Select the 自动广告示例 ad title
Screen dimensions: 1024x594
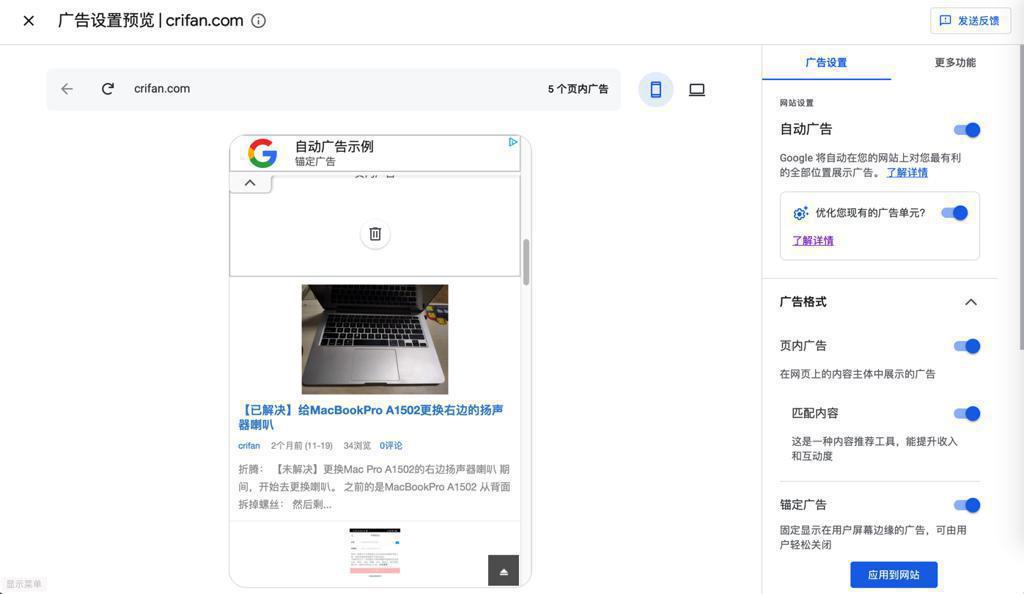coord(334,146)
